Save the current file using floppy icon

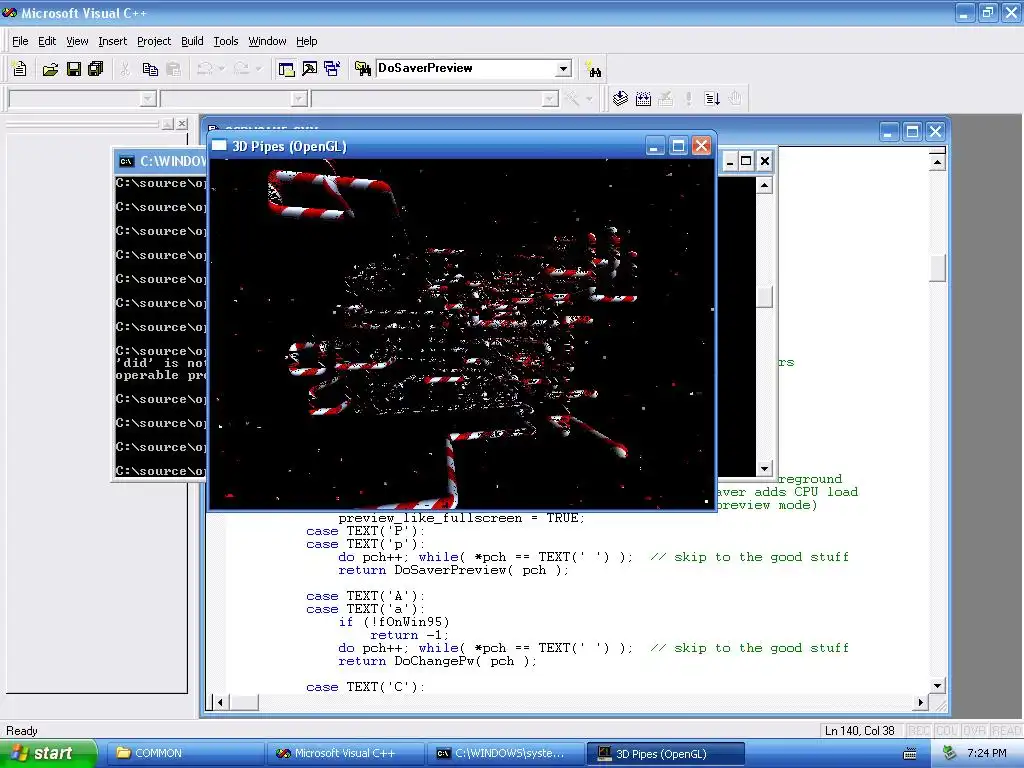74,69
